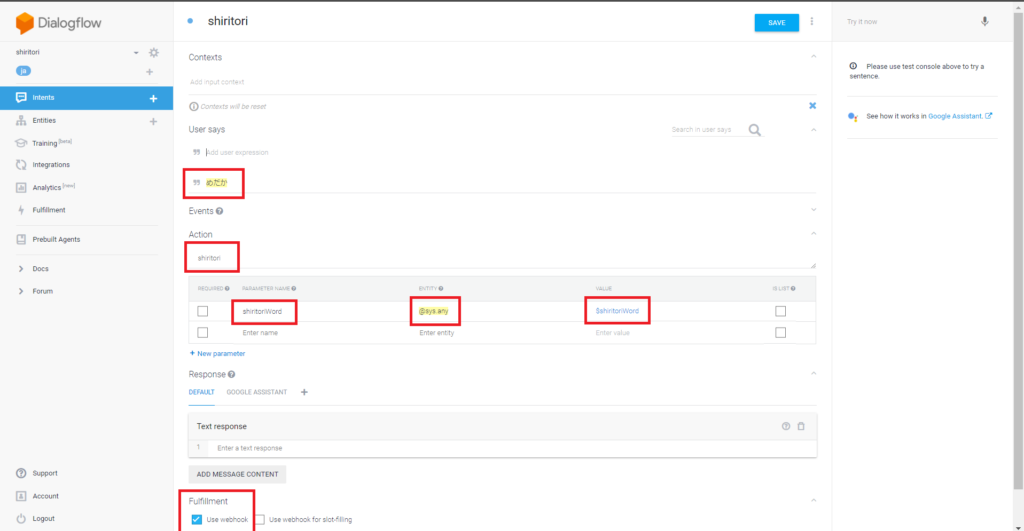
Task: Delete the Text response with trash icon
Action: tap(801, 426)
